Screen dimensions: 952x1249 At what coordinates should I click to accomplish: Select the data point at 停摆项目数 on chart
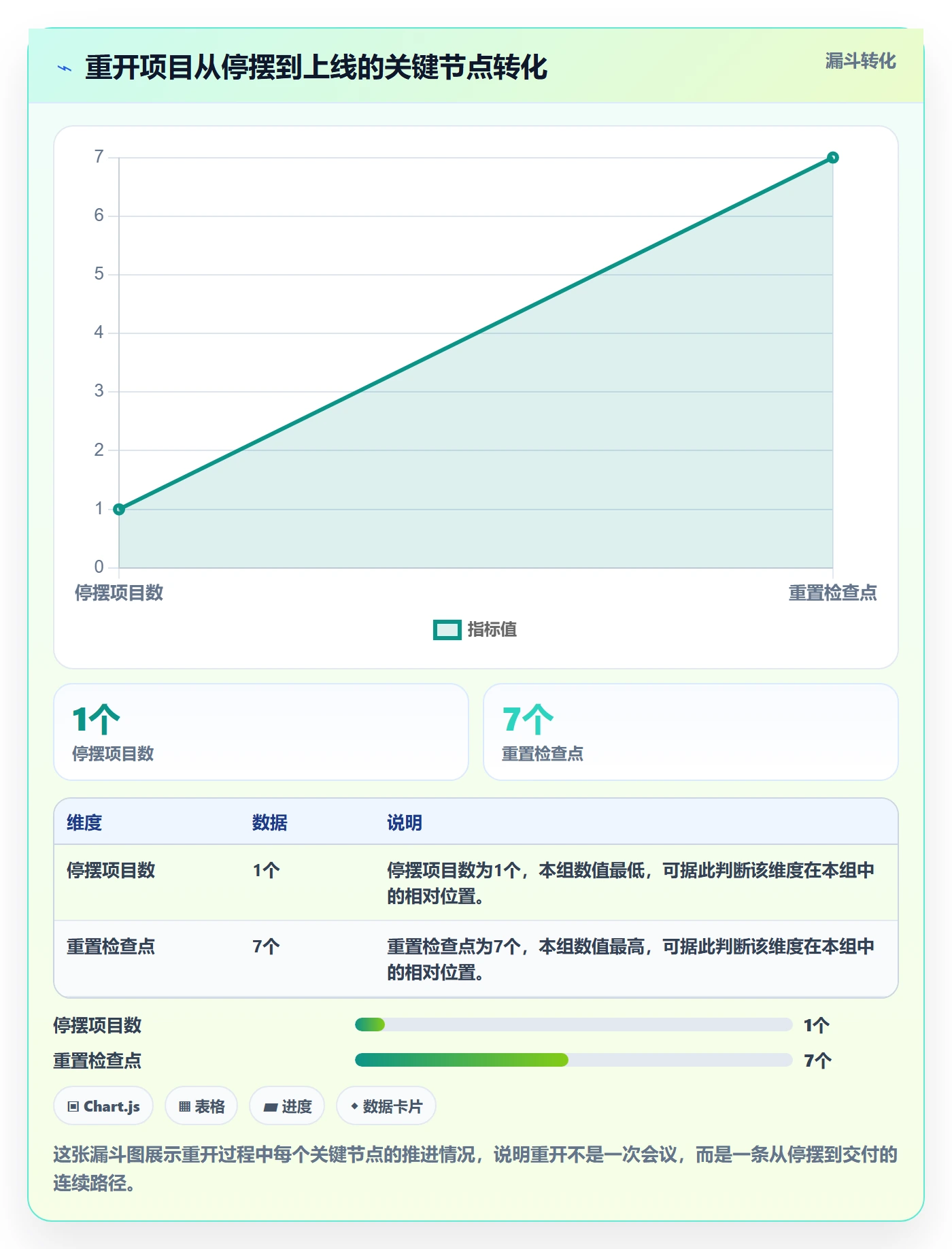click(x=119, y=509)
